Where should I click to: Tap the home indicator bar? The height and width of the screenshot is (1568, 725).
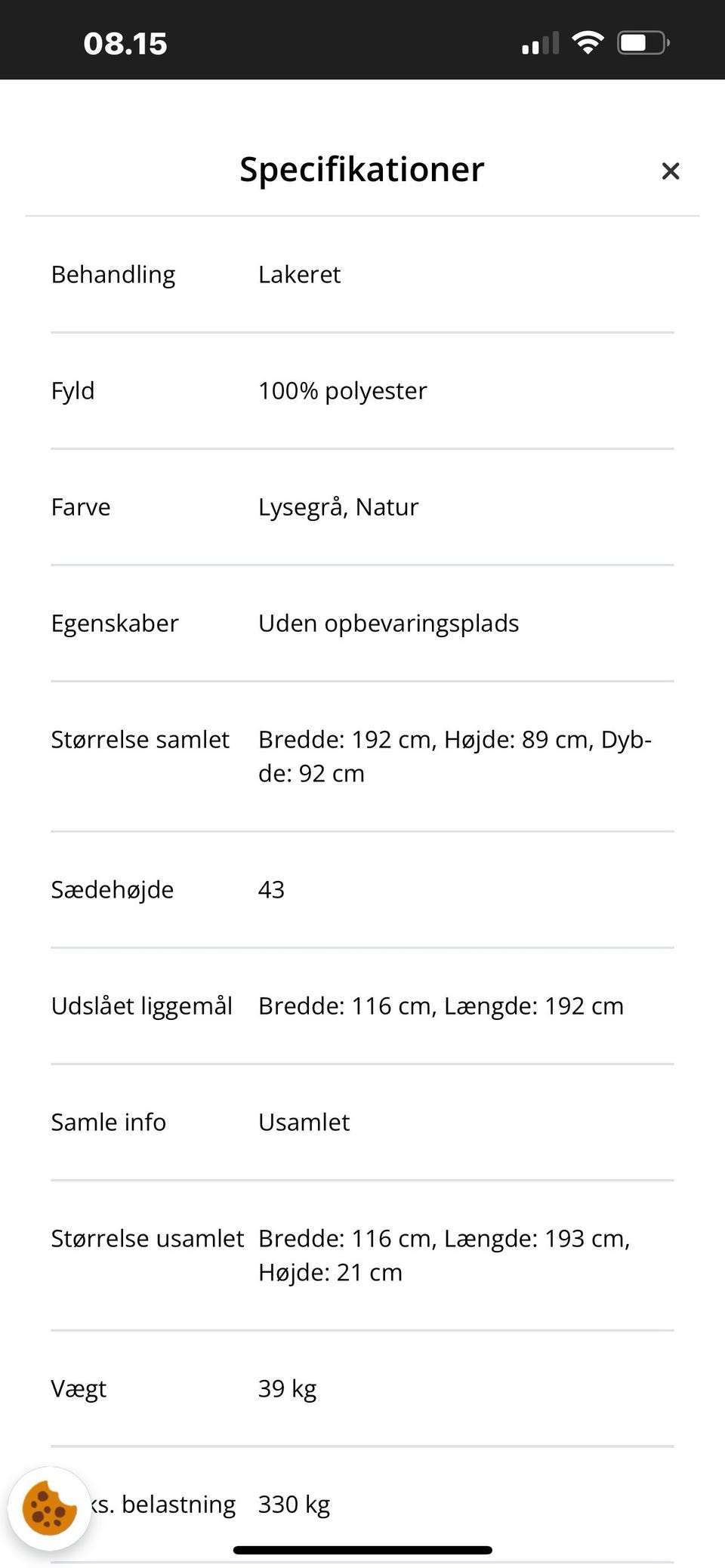362,1550
